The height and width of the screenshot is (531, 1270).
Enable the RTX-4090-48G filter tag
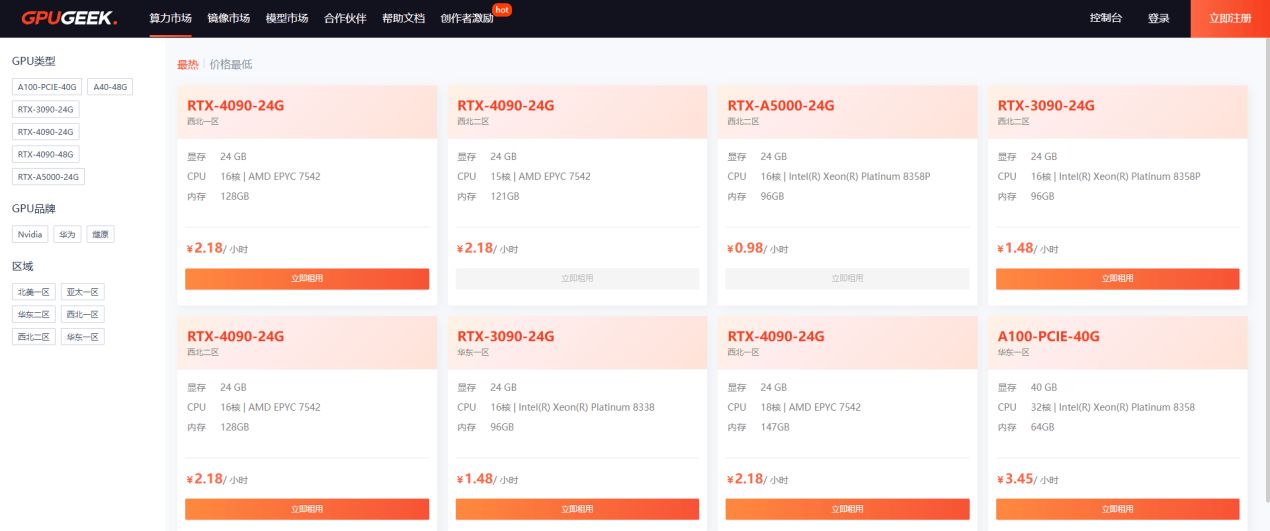point(46,154)
